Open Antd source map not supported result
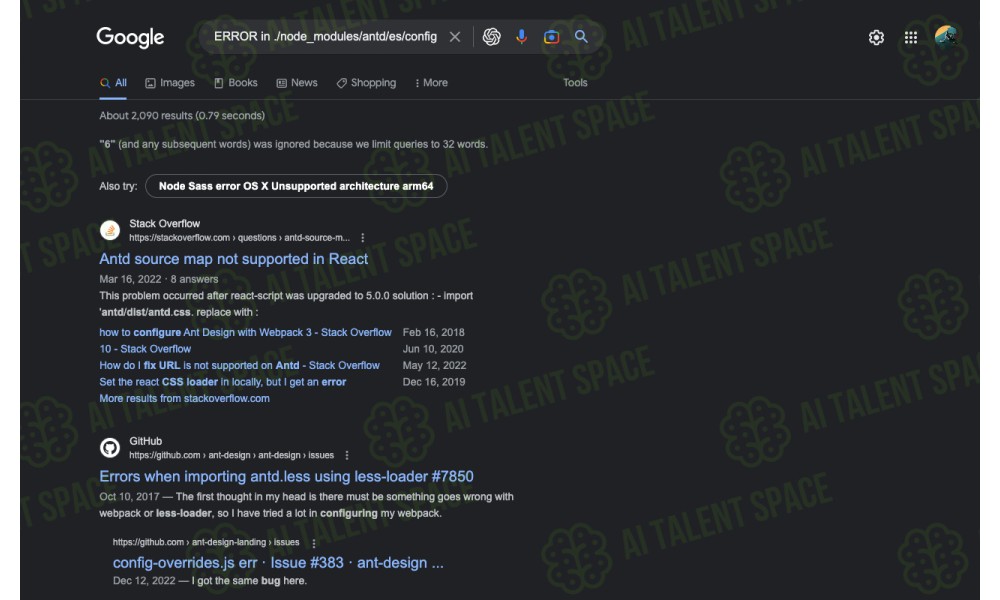 (233, 259)
